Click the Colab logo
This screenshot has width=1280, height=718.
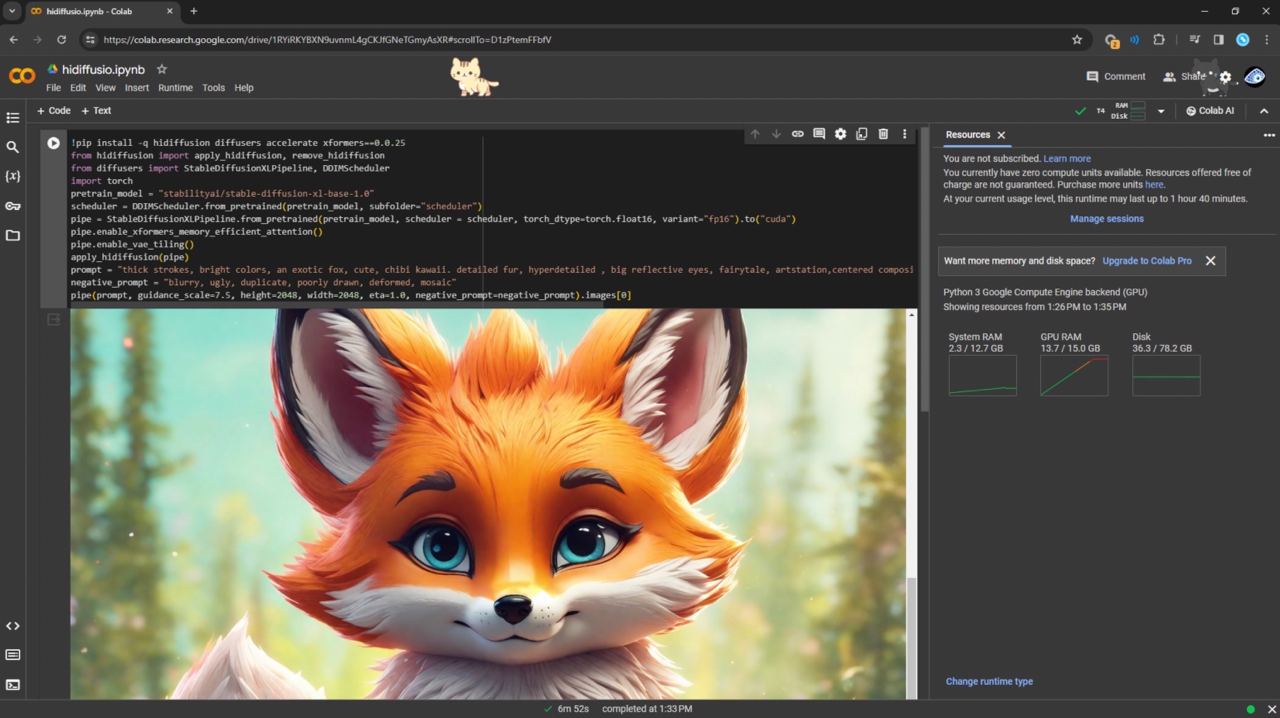22,76
